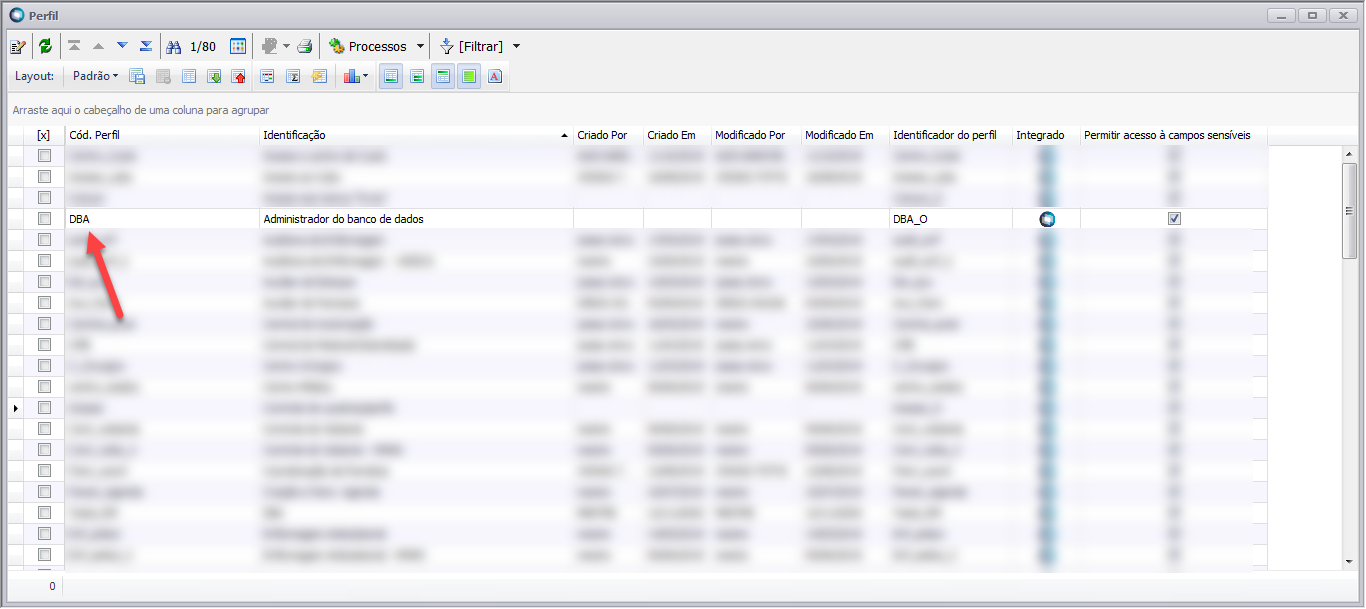This screenshot has width=1366, height=609.
Task: Click Permitir acesso à campos sensíveis header
Action: pyautogui.click(x=1174, y=135)
